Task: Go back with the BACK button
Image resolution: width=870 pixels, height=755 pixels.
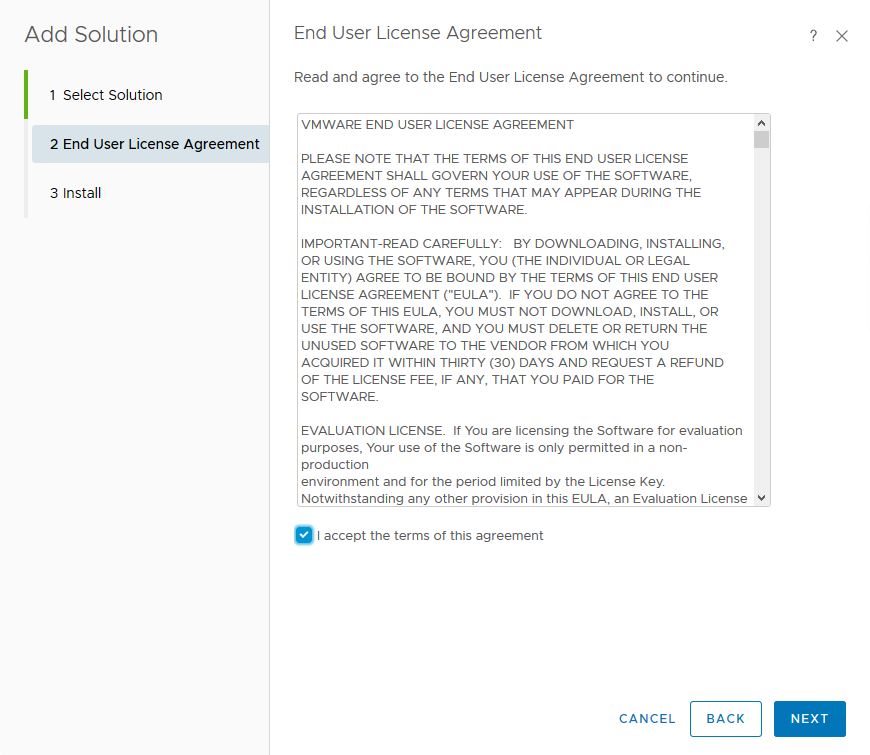Action: [x=725, y=719]
